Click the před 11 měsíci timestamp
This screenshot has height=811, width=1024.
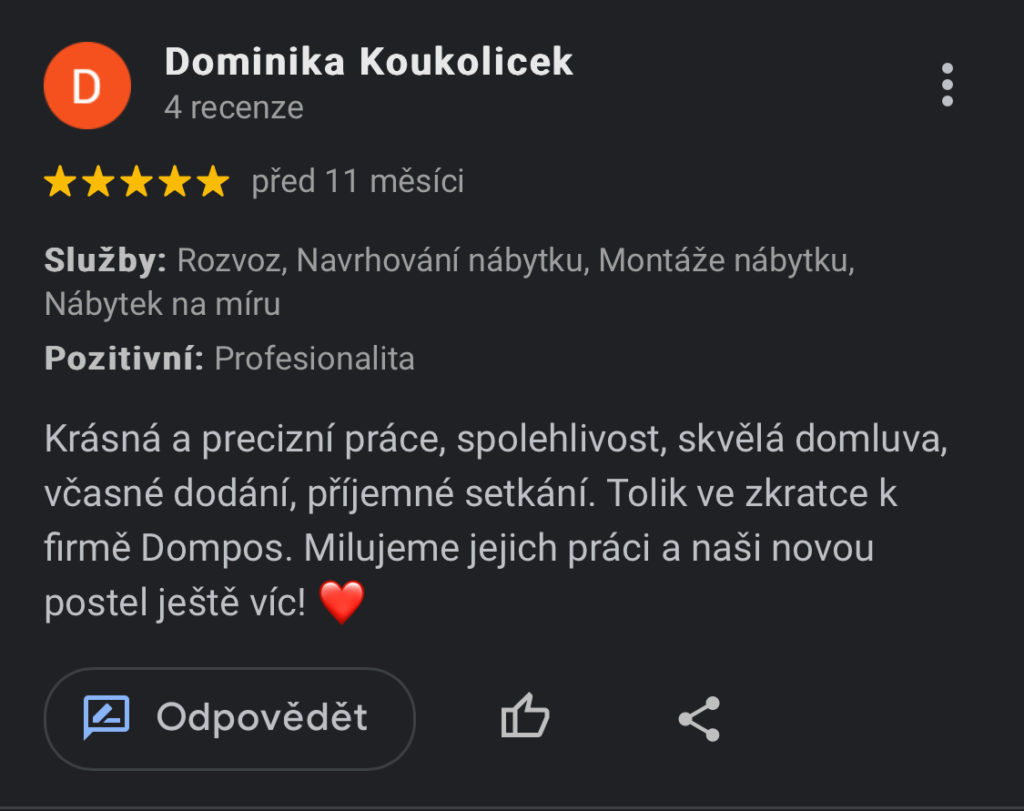(x=358, y=181)
